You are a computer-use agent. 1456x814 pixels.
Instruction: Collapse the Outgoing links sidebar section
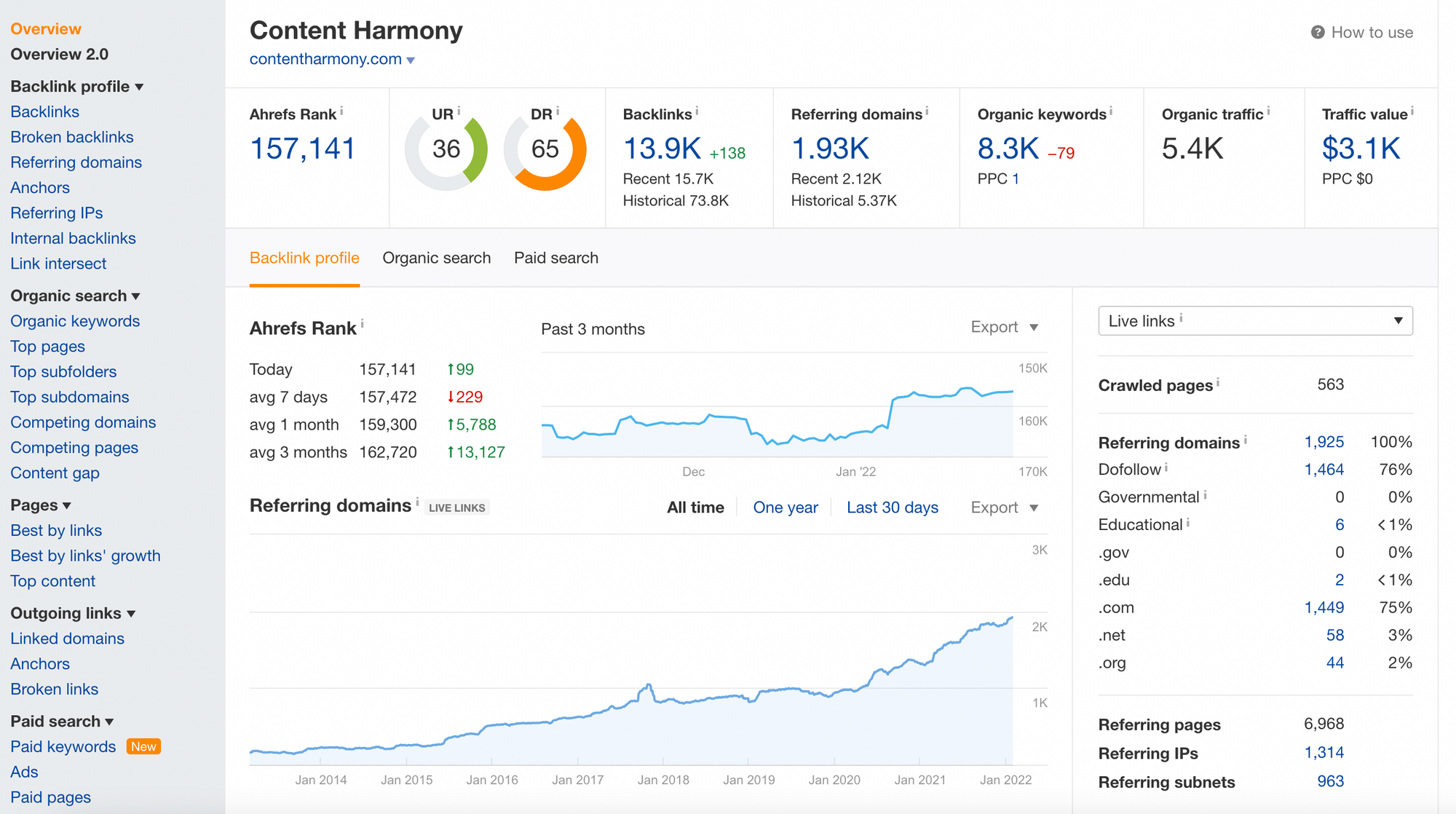click(x=73, y=613)
